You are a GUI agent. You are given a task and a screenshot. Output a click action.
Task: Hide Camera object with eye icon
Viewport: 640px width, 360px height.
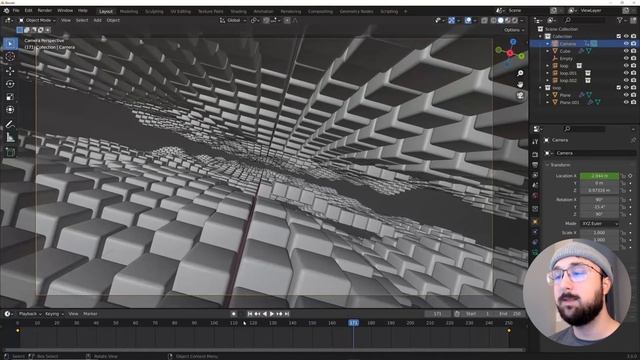(626, 44)
